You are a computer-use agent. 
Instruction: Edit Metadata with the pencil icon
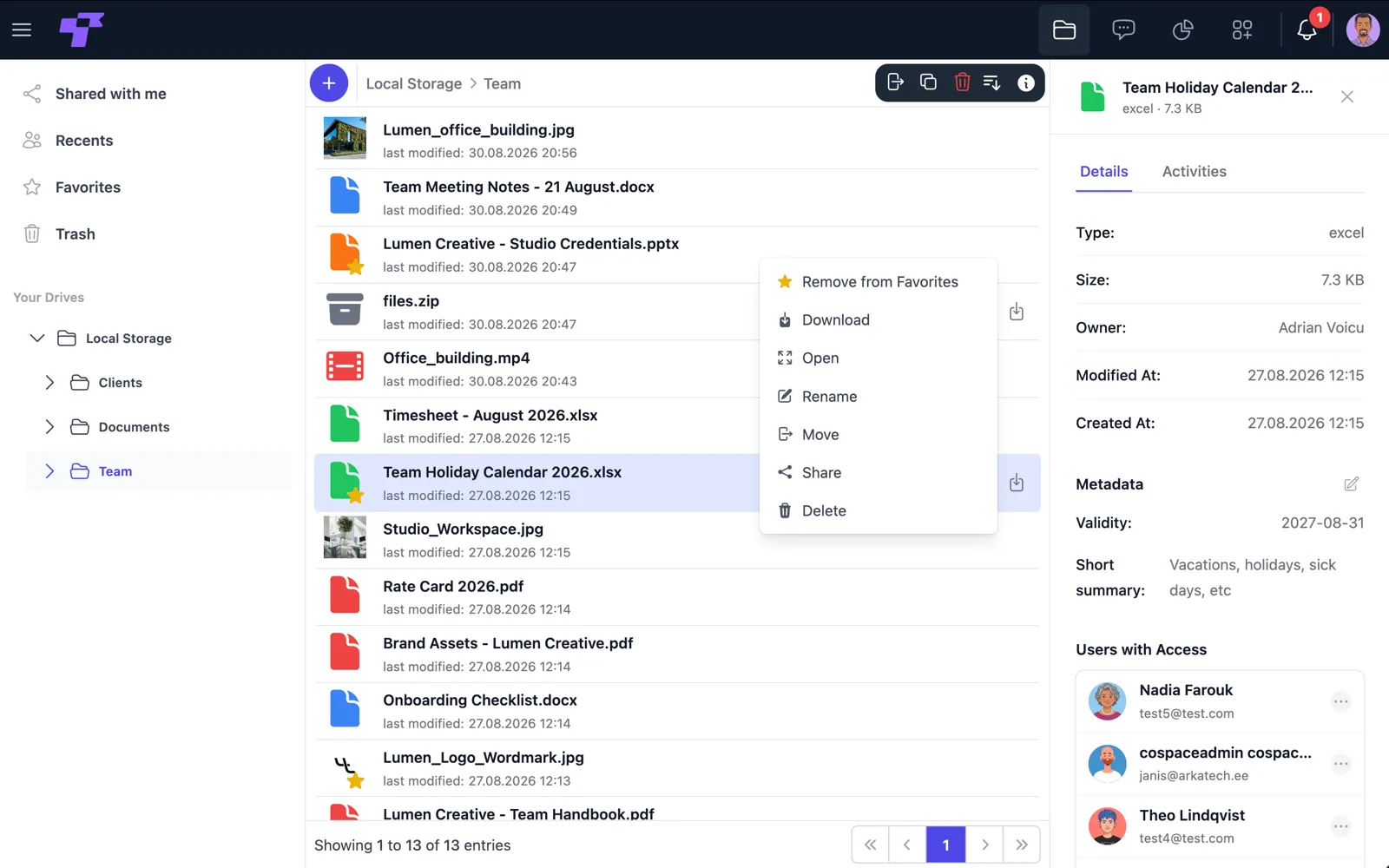click(x=1351, y=484)
